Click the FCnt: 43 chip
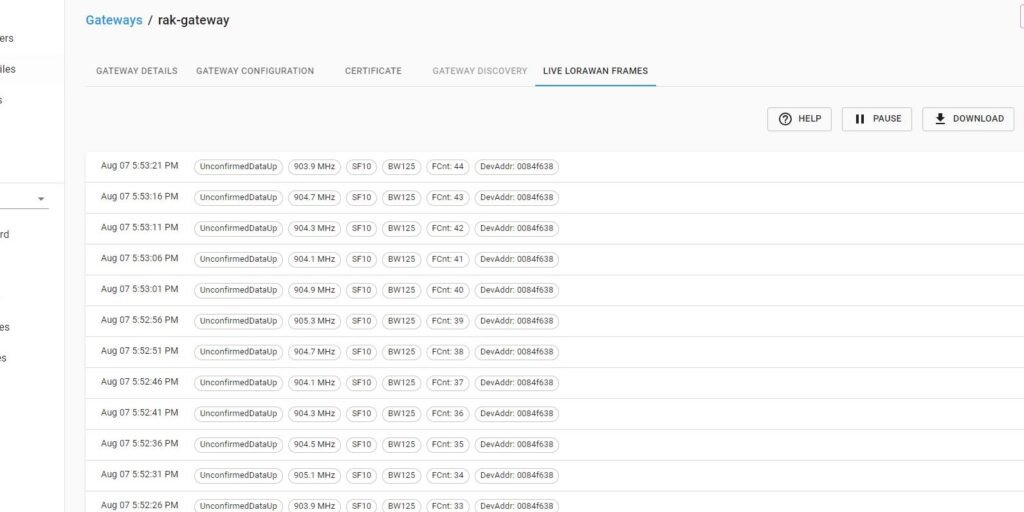 447,198
